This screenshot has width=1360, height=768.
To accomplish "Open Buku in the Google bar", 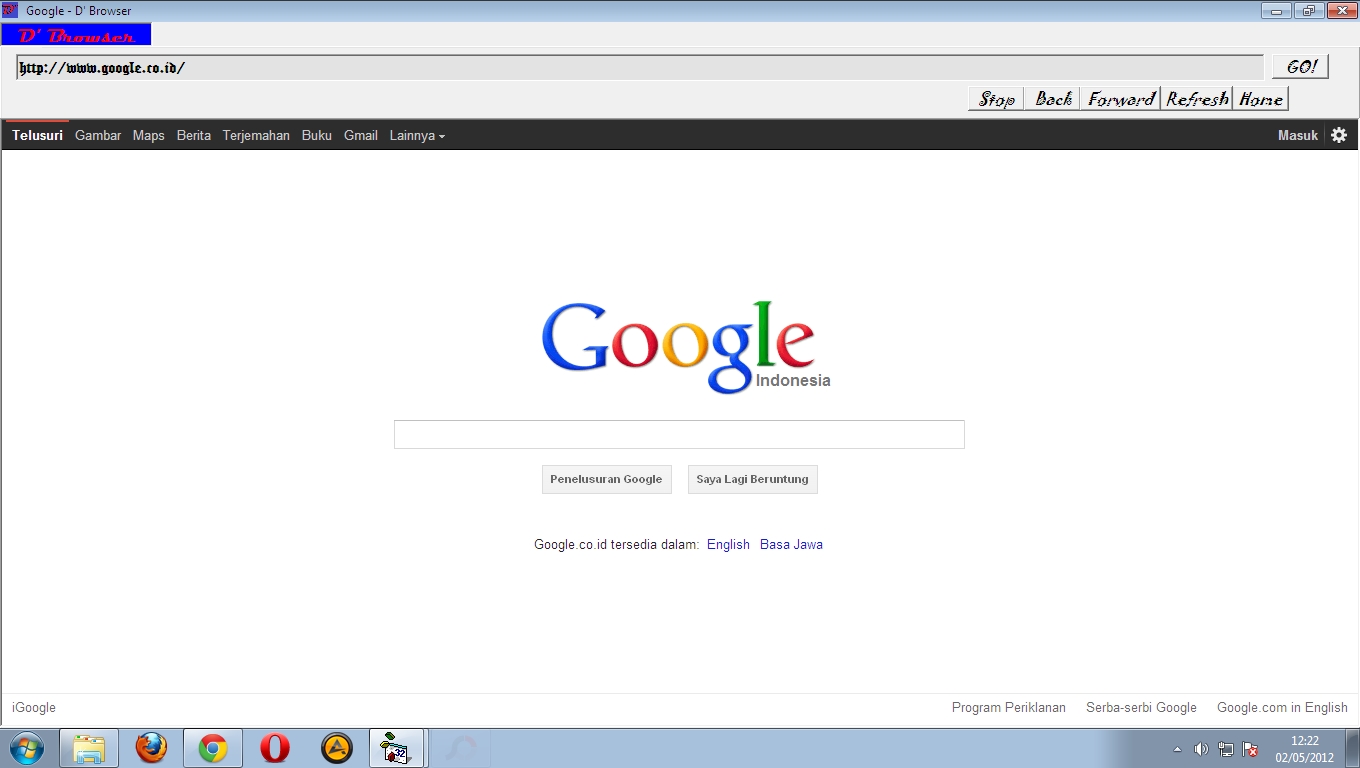I will click(317, 135).
